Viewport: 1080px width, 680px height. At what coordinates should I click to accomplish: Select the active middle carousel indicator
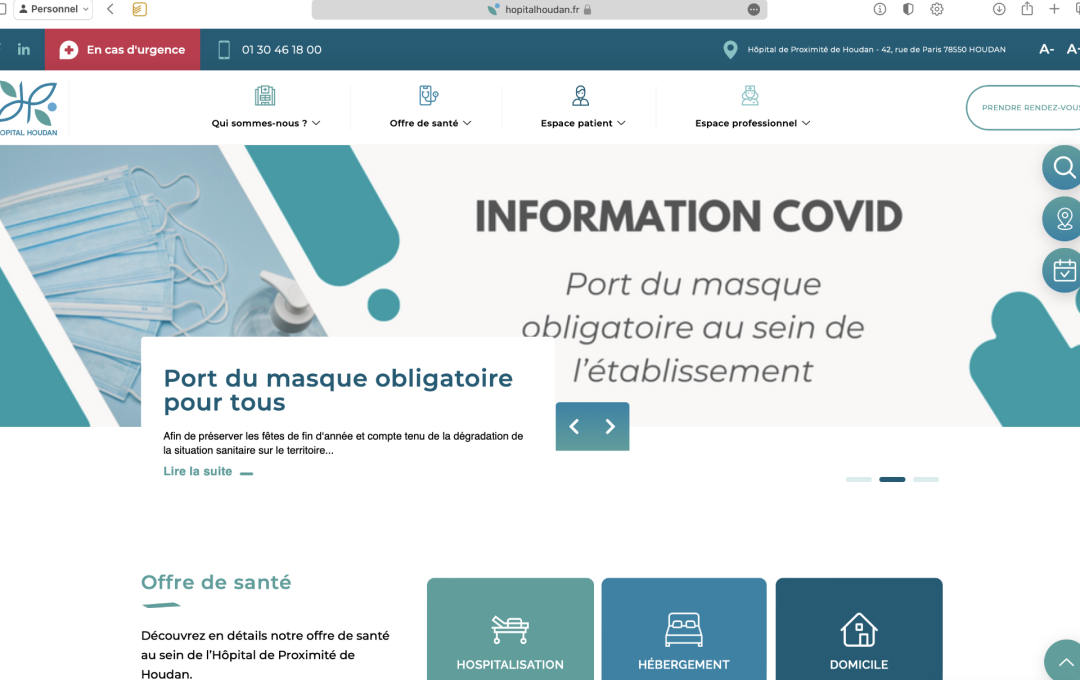[x=892, y=480]
